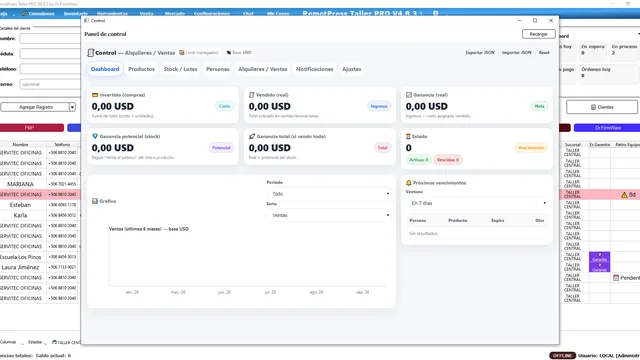The width and height of the screenshot is (640, 360).
Task: Click the Ganancia (real) chart icon
Action: tap(409, 95)
